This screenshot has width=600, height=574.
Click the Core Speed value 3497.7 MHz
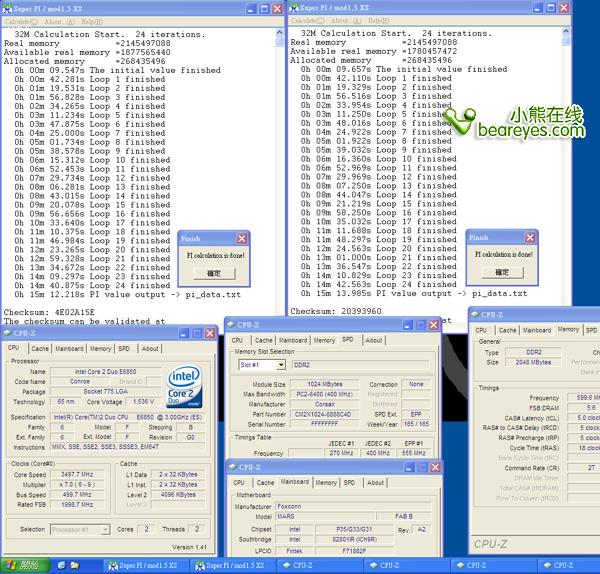click(x=77, y=475)
